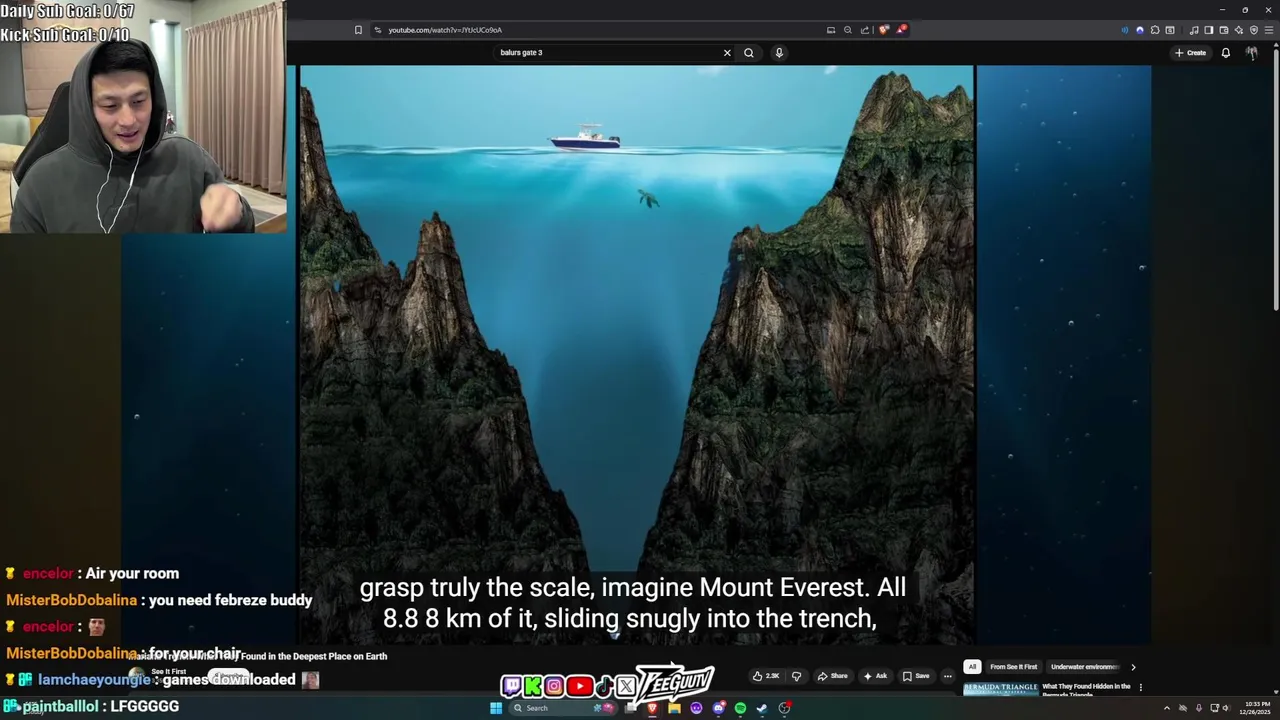Open File Explorer from the taskbar
1280x720 pixels.
(x=675, y=708)
